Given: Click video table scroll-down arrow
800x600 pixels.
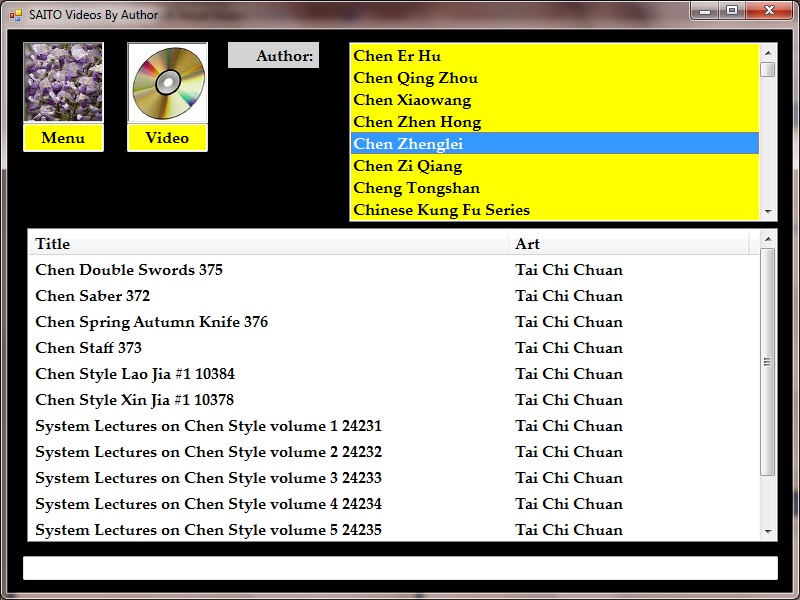Looking at the screenshot, I should tap(768, 532).
